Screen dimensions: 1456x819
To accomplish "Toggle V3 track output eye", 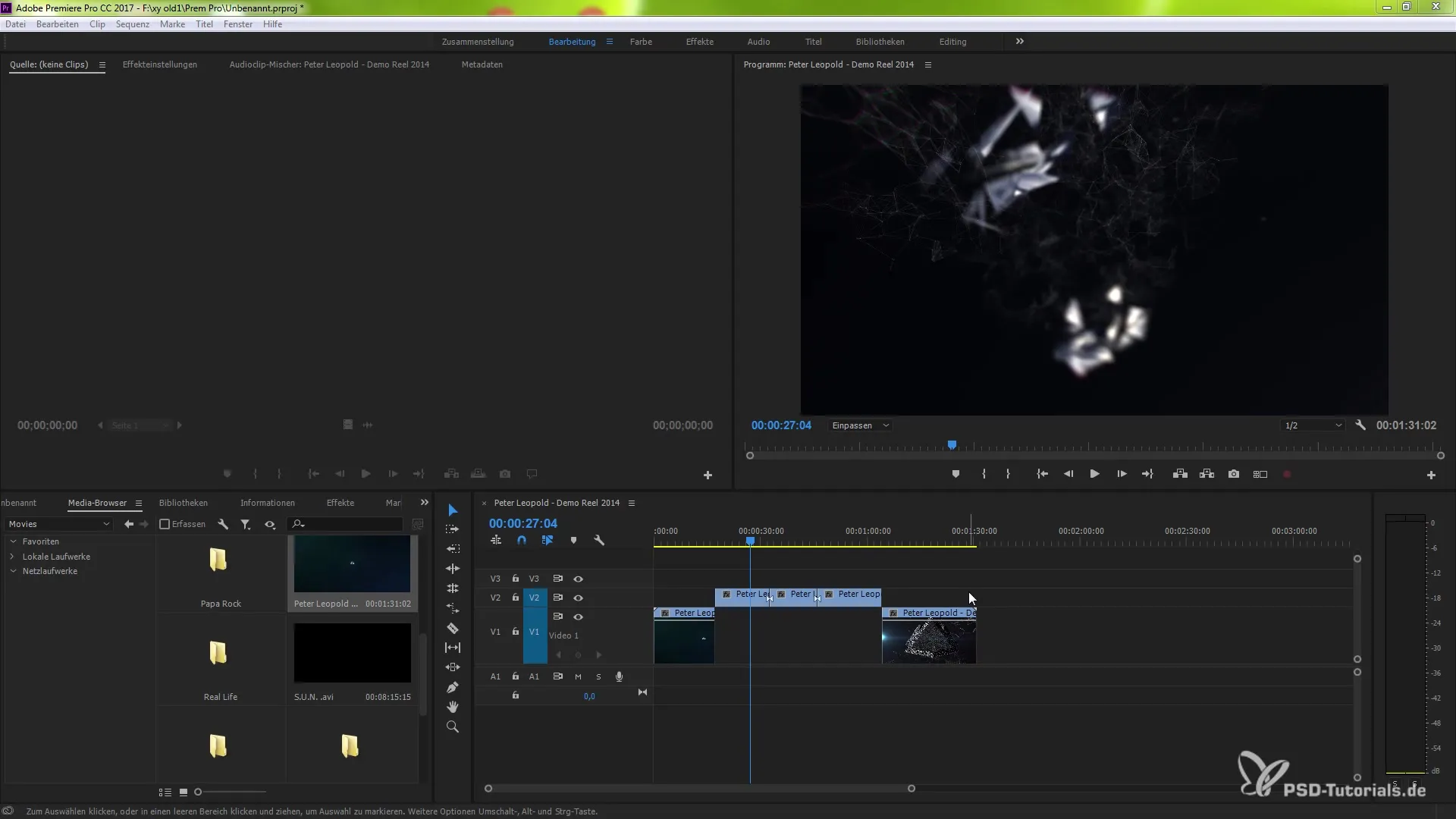I will [x=578, y=579].
